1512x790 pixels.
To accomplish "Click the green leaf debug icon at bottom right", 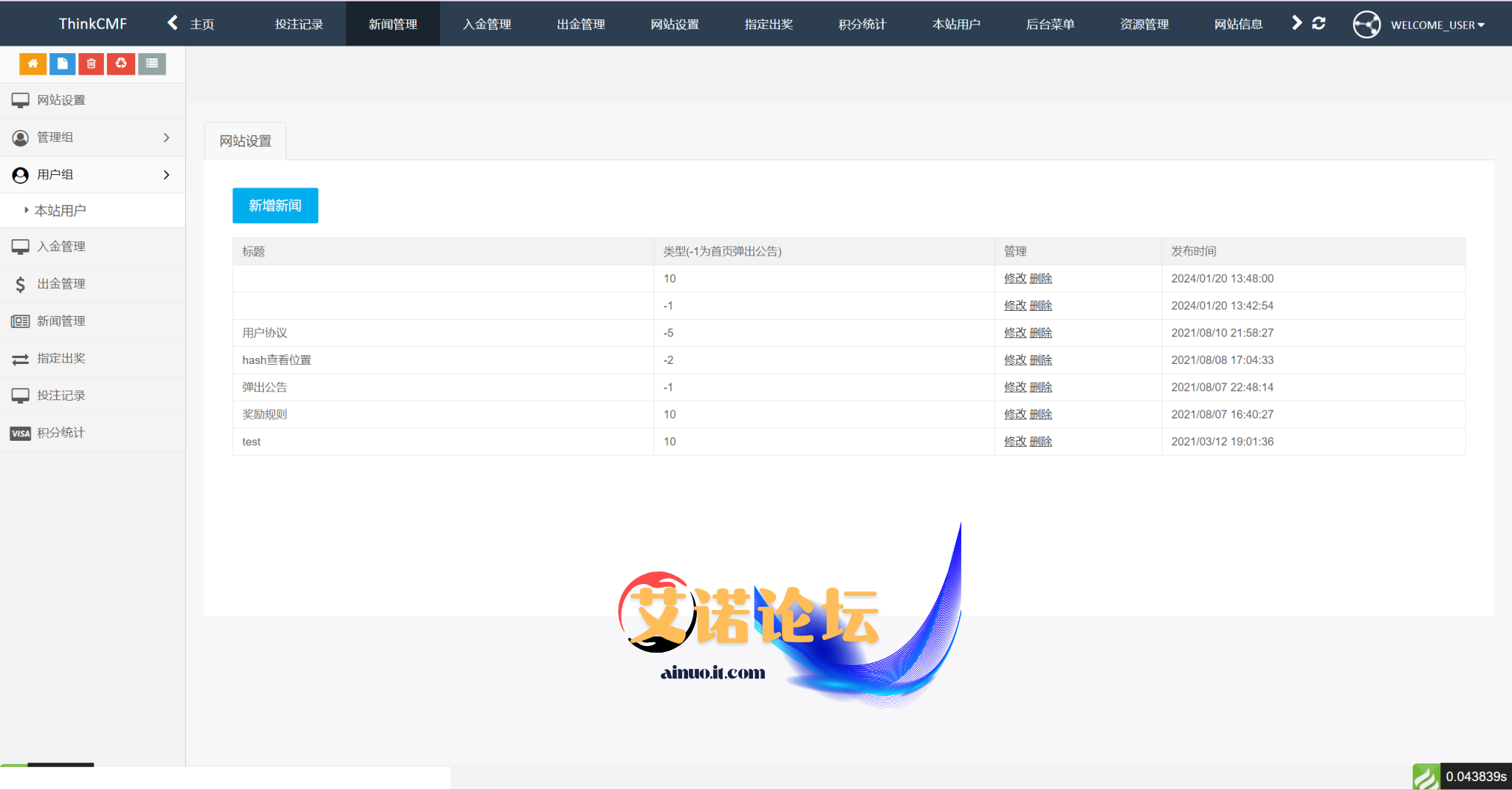I will (1426, 777).
